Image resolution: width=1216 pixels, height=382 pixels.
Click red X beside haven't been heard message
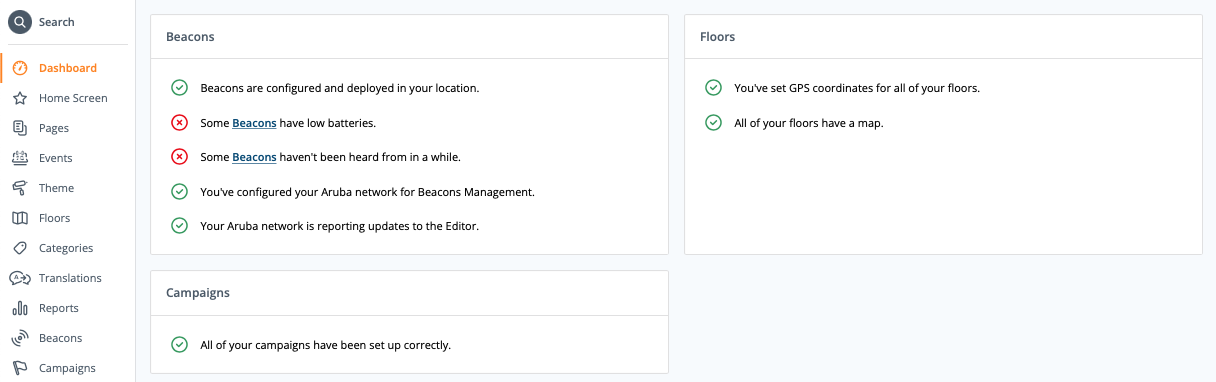pos(180,157)
